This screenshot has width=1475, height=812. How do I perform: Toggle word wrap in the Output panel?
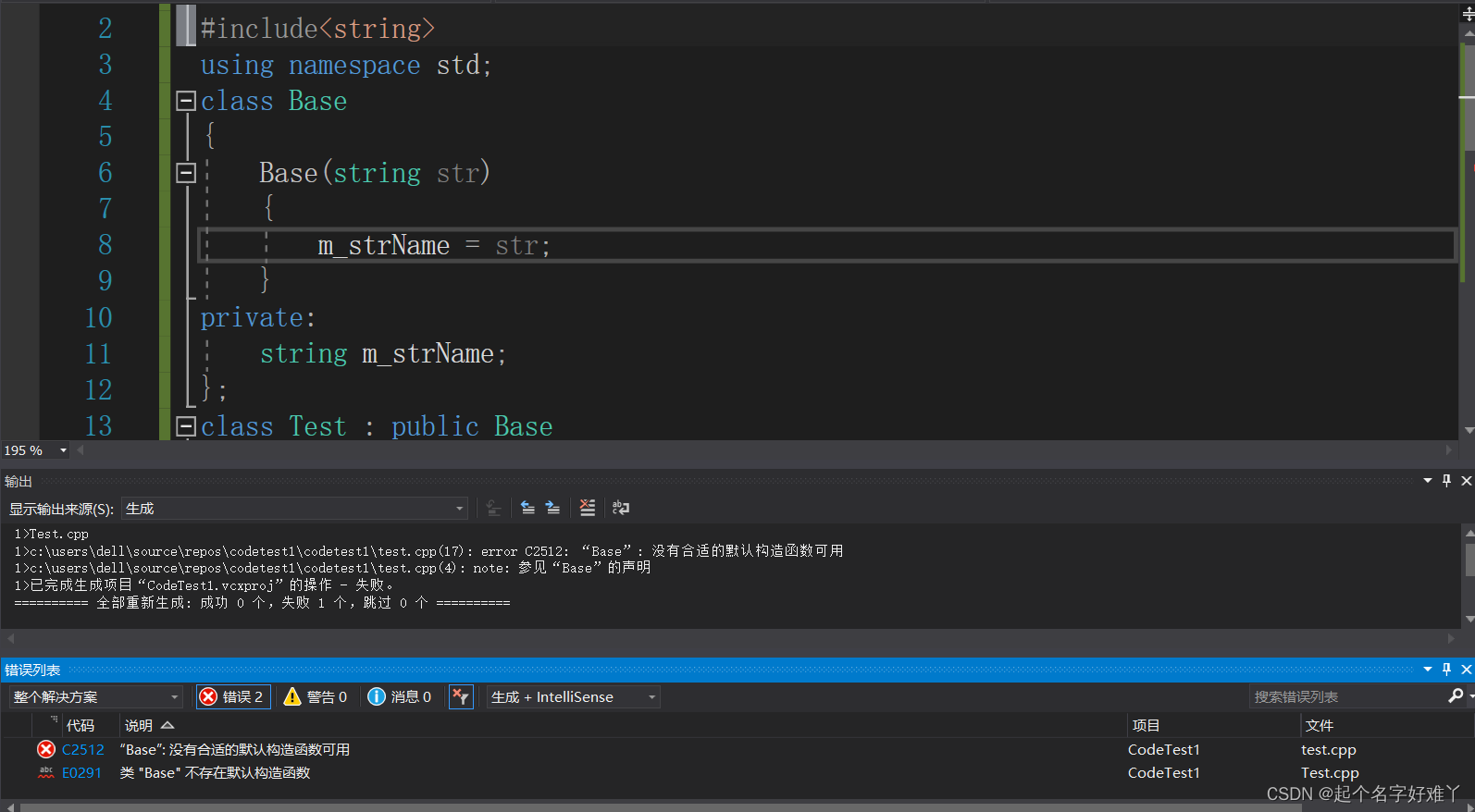[621, 508]
